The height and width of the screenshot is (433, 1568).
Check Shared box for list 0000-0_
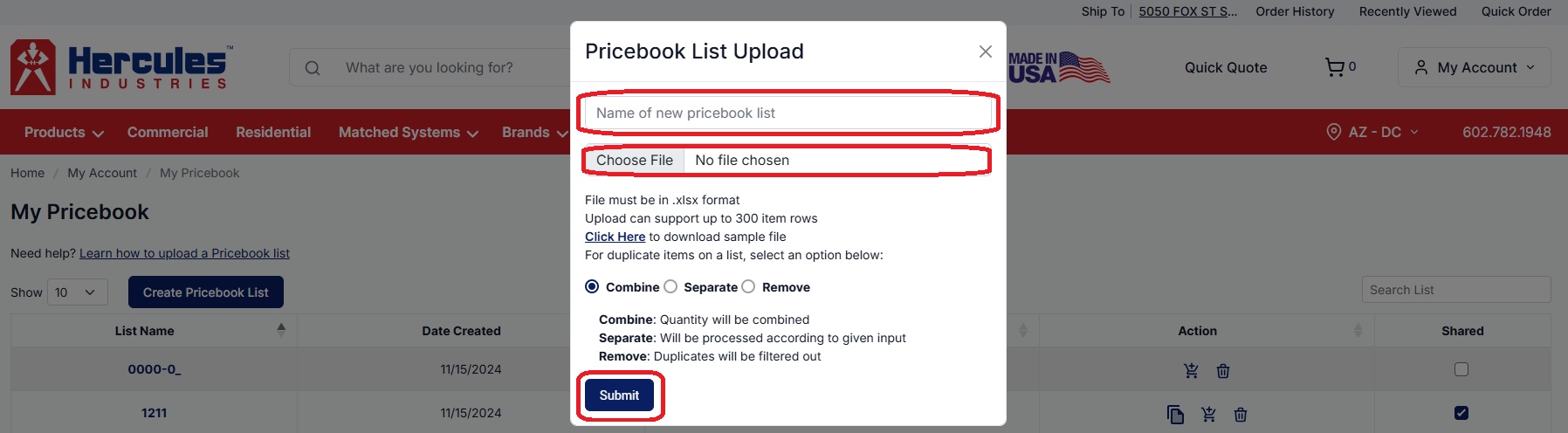point(1461,369)
